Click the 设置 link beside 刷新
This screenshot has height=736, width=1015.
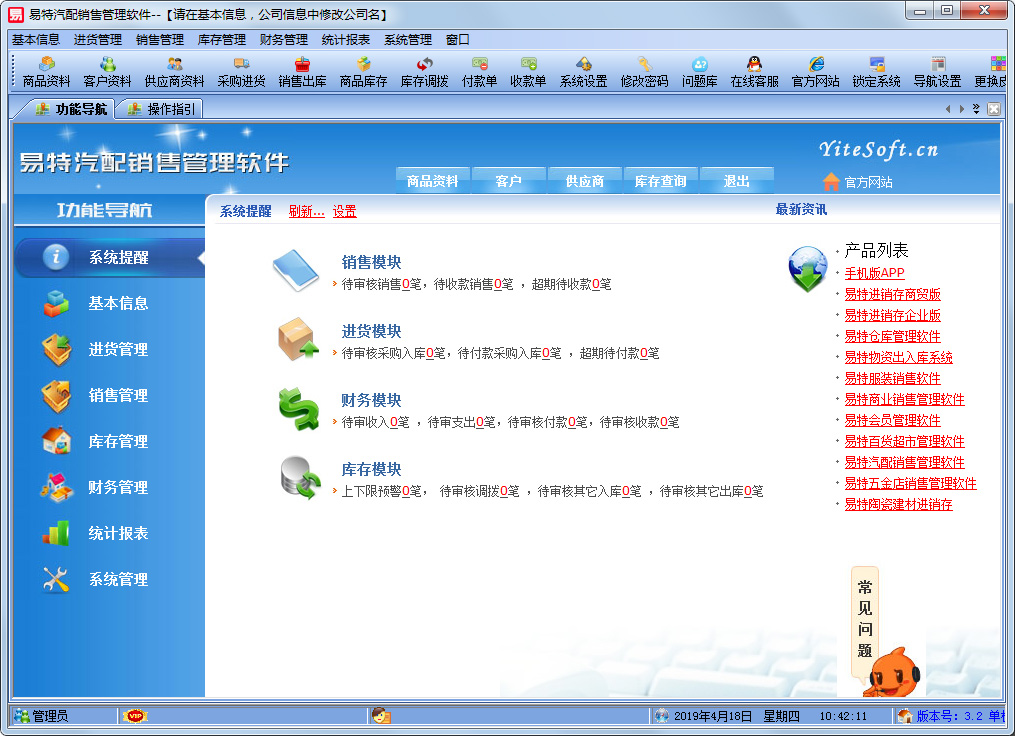pos(344,211)
